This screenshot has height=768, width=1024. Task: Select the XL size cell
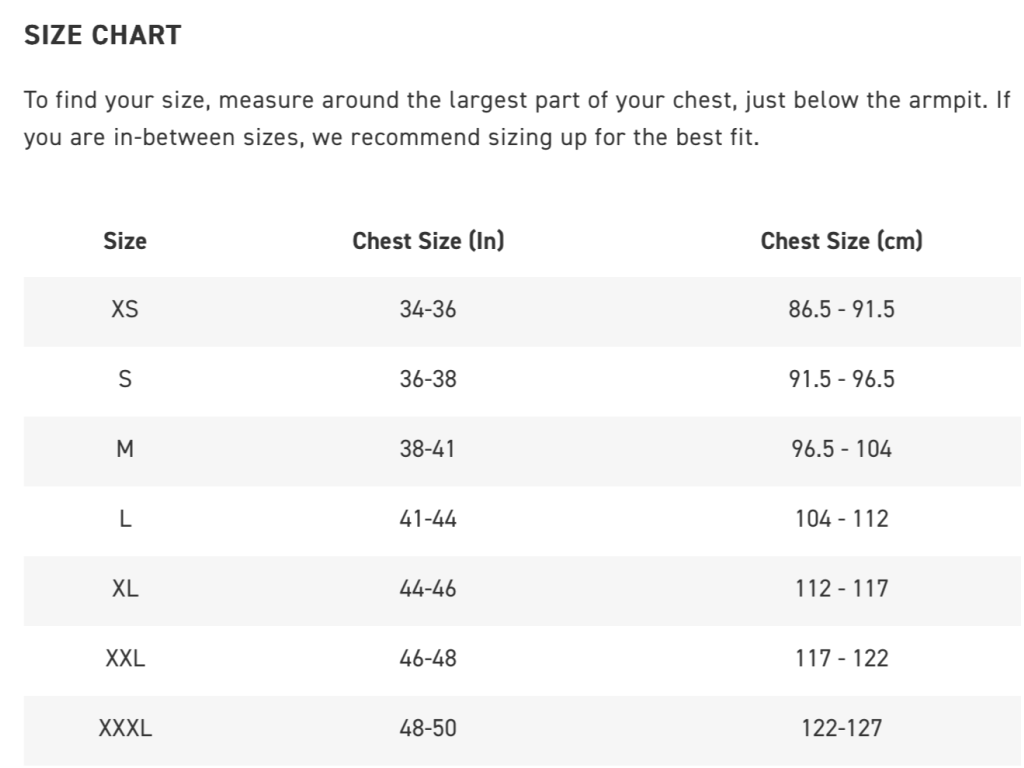point(125,589)
